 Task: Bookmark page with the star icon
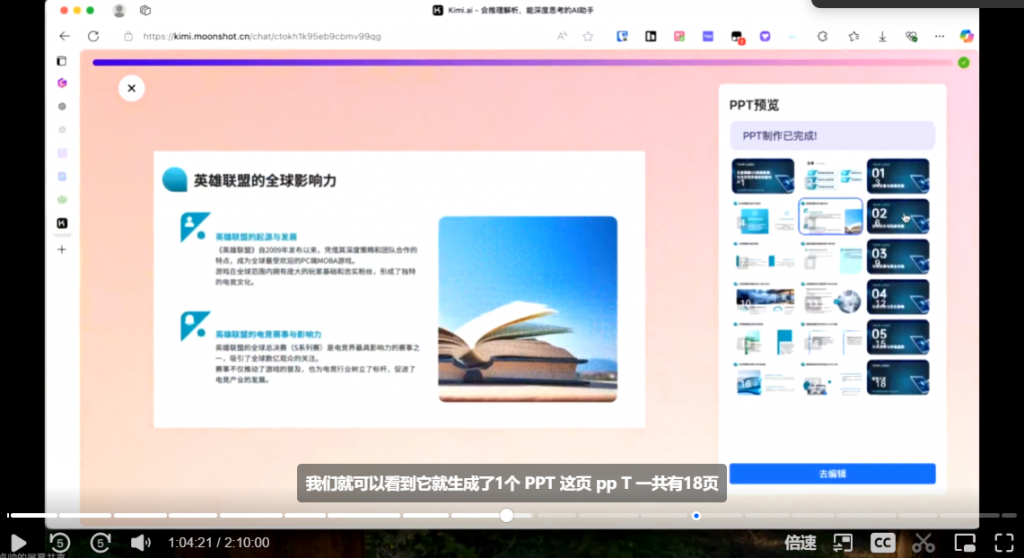(588, 36)
